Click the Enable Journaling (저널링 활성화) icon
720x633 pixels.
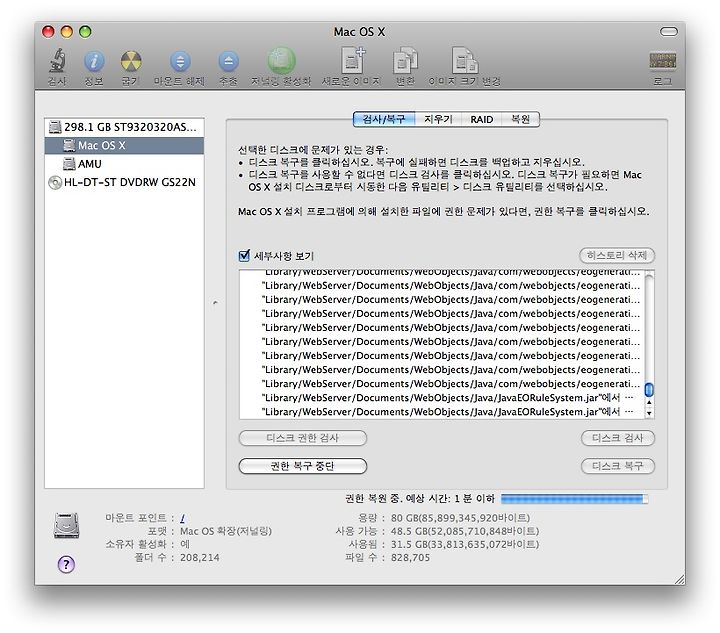point(281,61)
